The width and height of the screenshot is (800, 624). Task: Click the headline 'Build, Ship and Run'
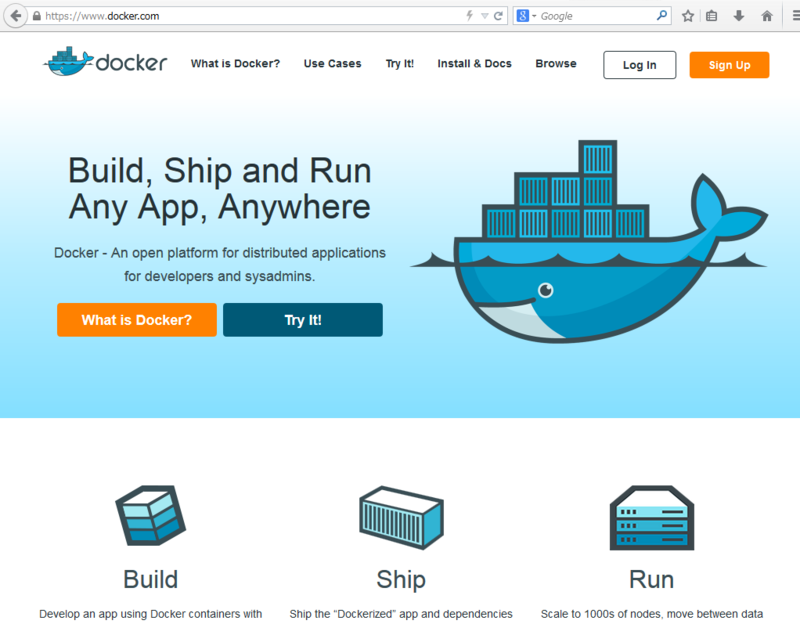click(x=220, y=170)
